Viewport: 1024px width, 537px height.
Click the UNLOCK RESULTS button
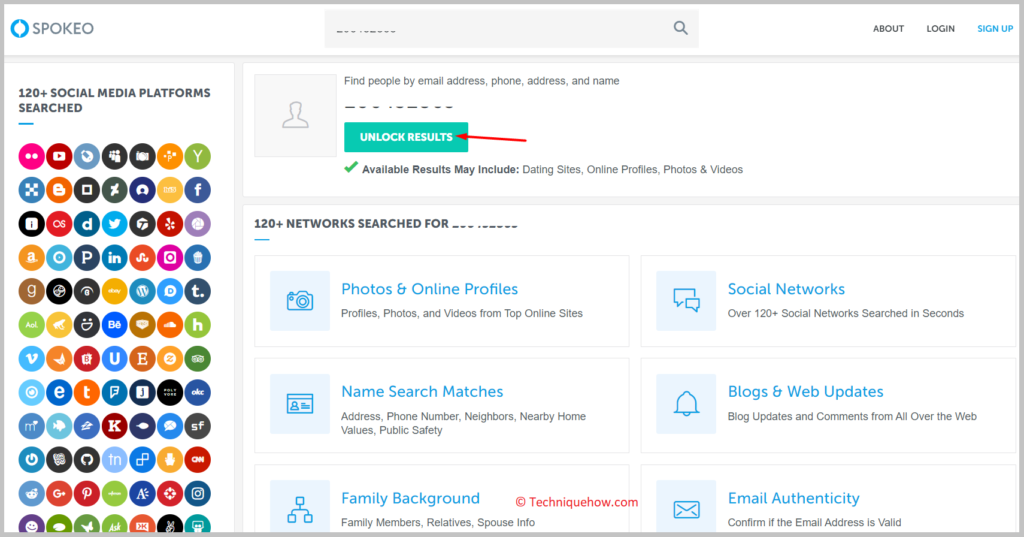[406, 137]
